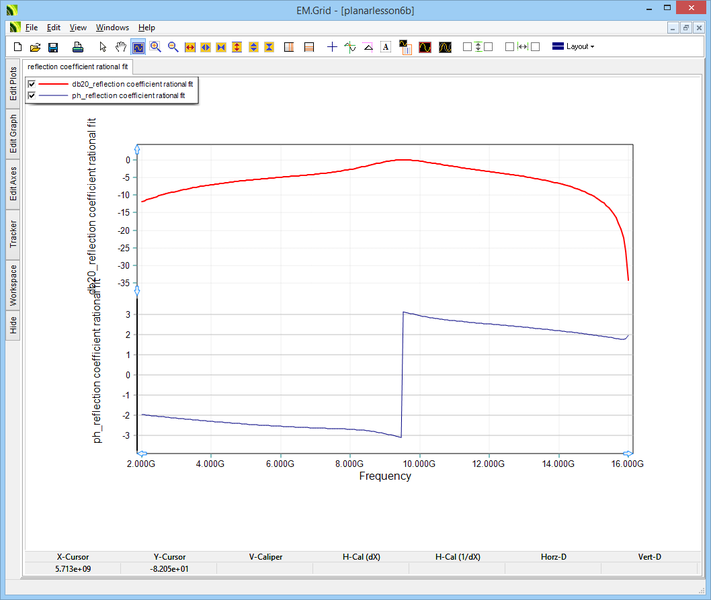Select the reflection coefficient rational fit tab
The image size is (711, 600).
click(x=78, y=66)
